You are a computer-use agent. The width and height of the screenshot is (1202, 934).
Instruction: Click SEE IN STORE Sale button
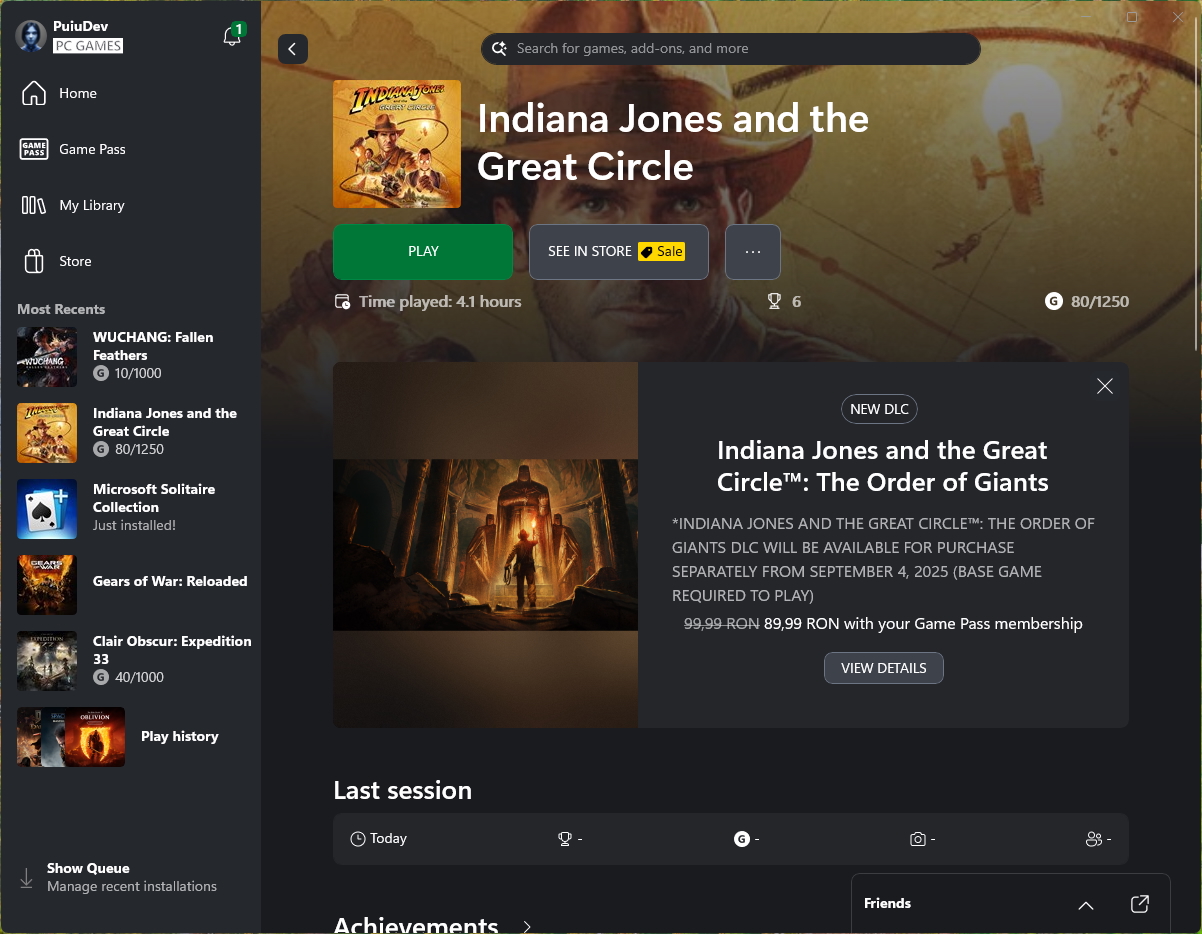[618, 252]
